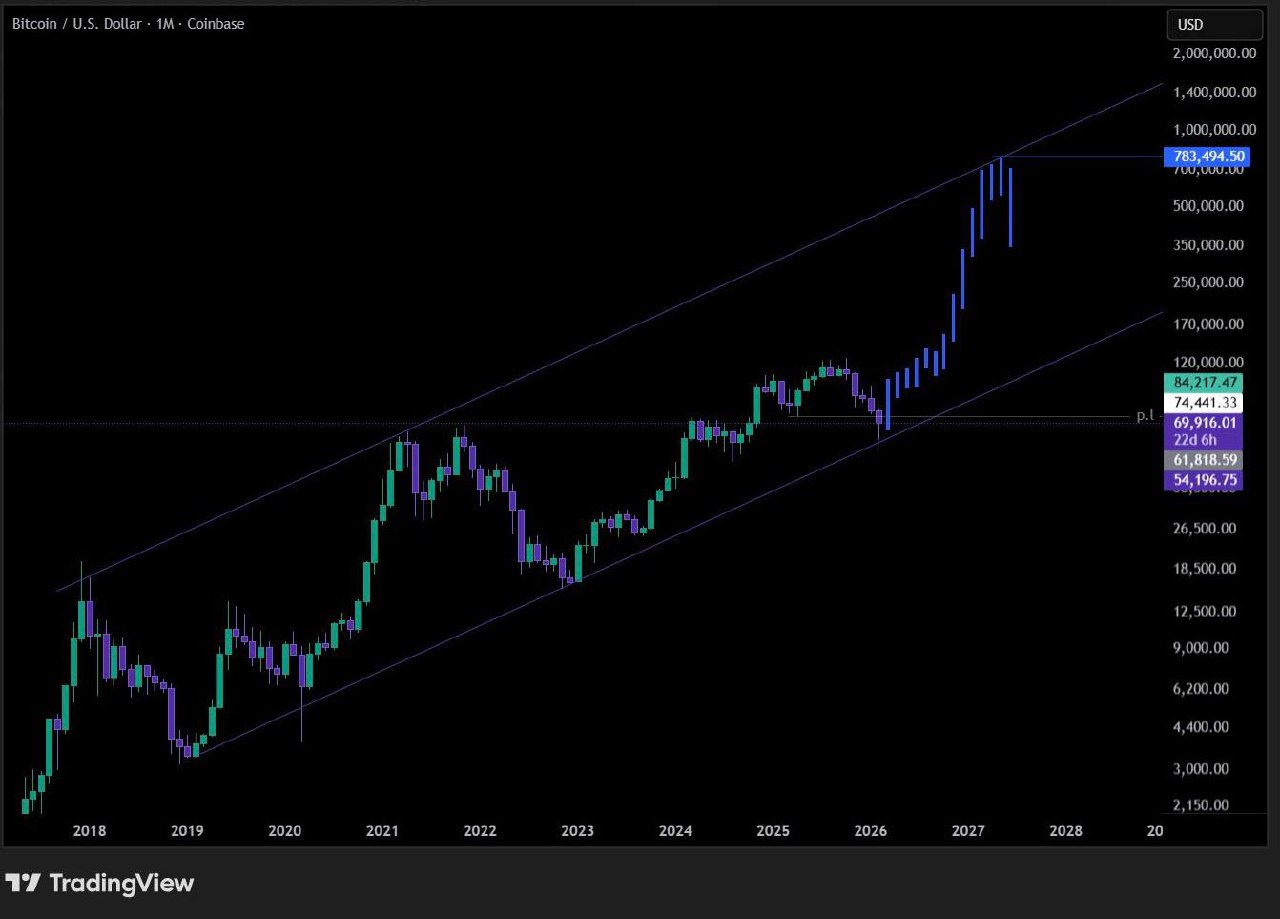
Task: Select the blue 783,494.50 price label
Action: click(x=1206, y=156)
